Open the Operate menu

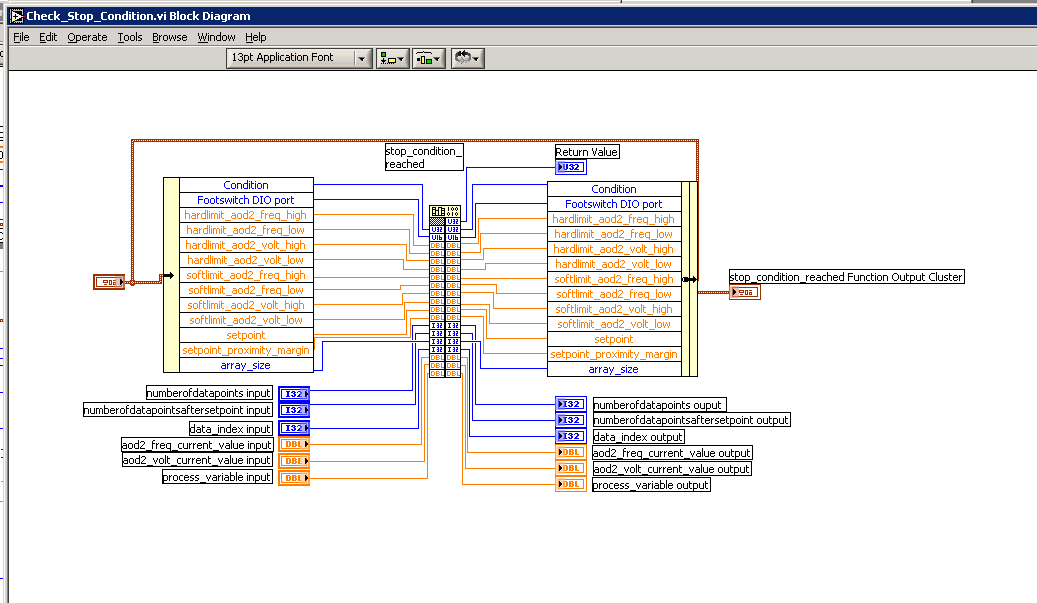click(x=87, y=37)
